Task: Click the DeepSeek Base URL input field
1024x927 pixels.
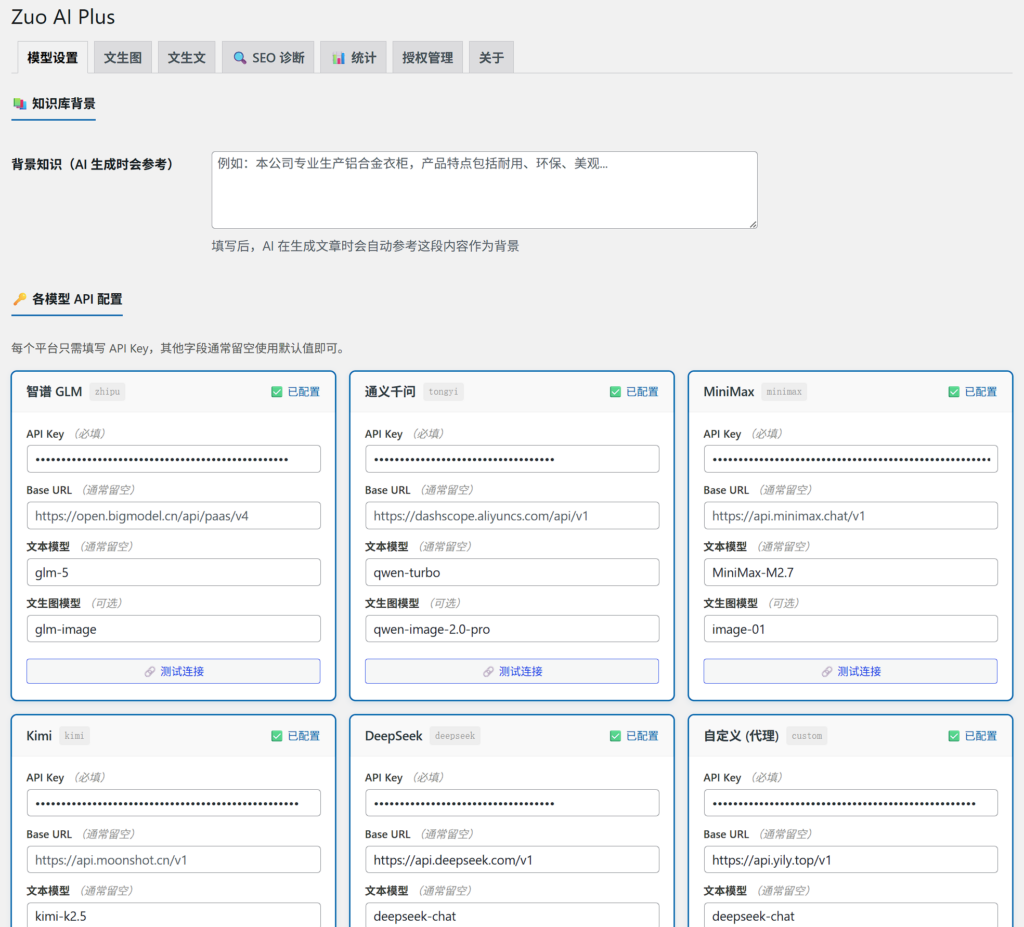Action: [x=511, y=860]
